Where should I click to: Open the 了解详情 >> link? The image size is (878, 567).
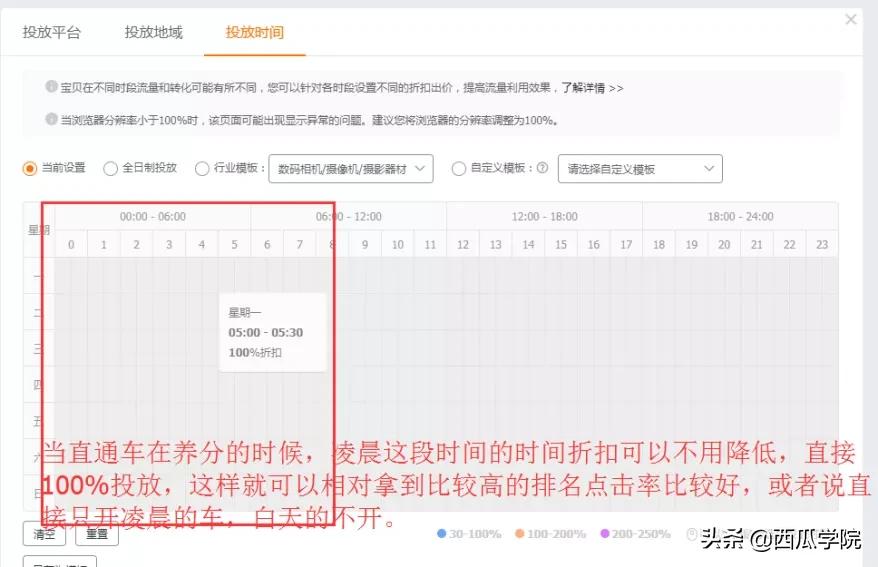592,88
